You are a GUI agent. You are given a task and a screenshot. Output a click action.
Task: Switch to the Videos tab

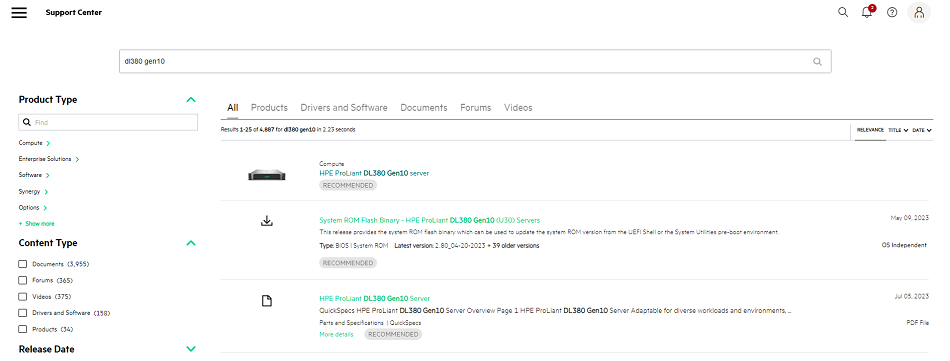pyautogui.click(x=518, y=108)
